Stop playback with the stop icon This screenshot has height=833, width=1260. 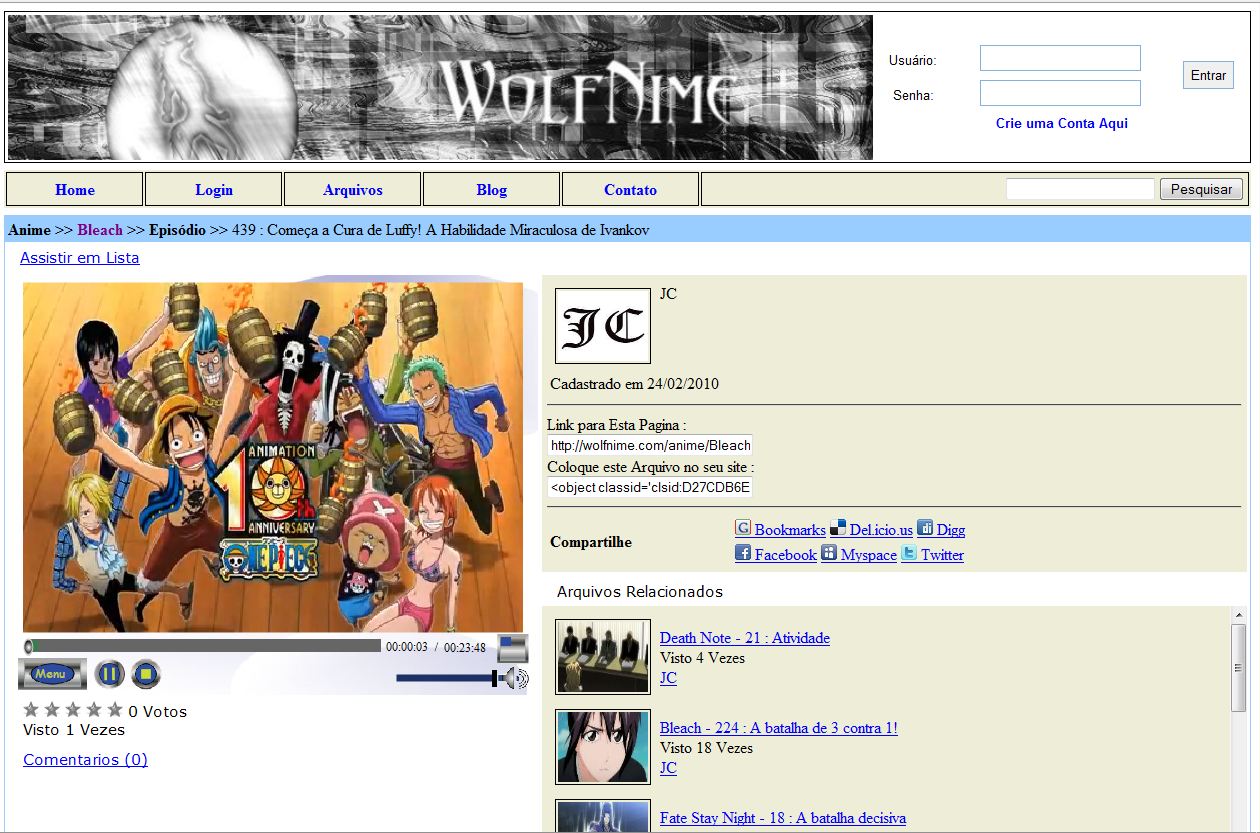[x=144, y=674]
